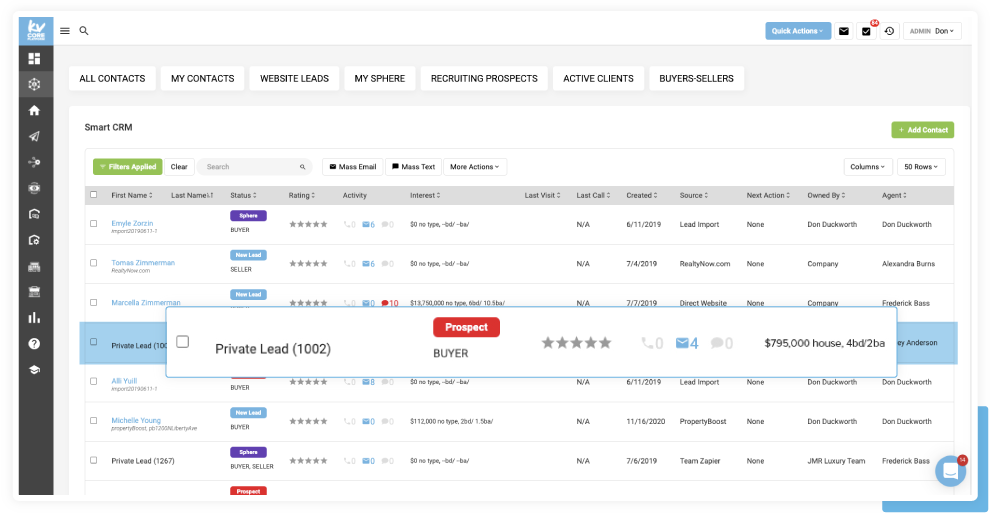Check the Alli Yuill row checkbox

pos(94,382)
